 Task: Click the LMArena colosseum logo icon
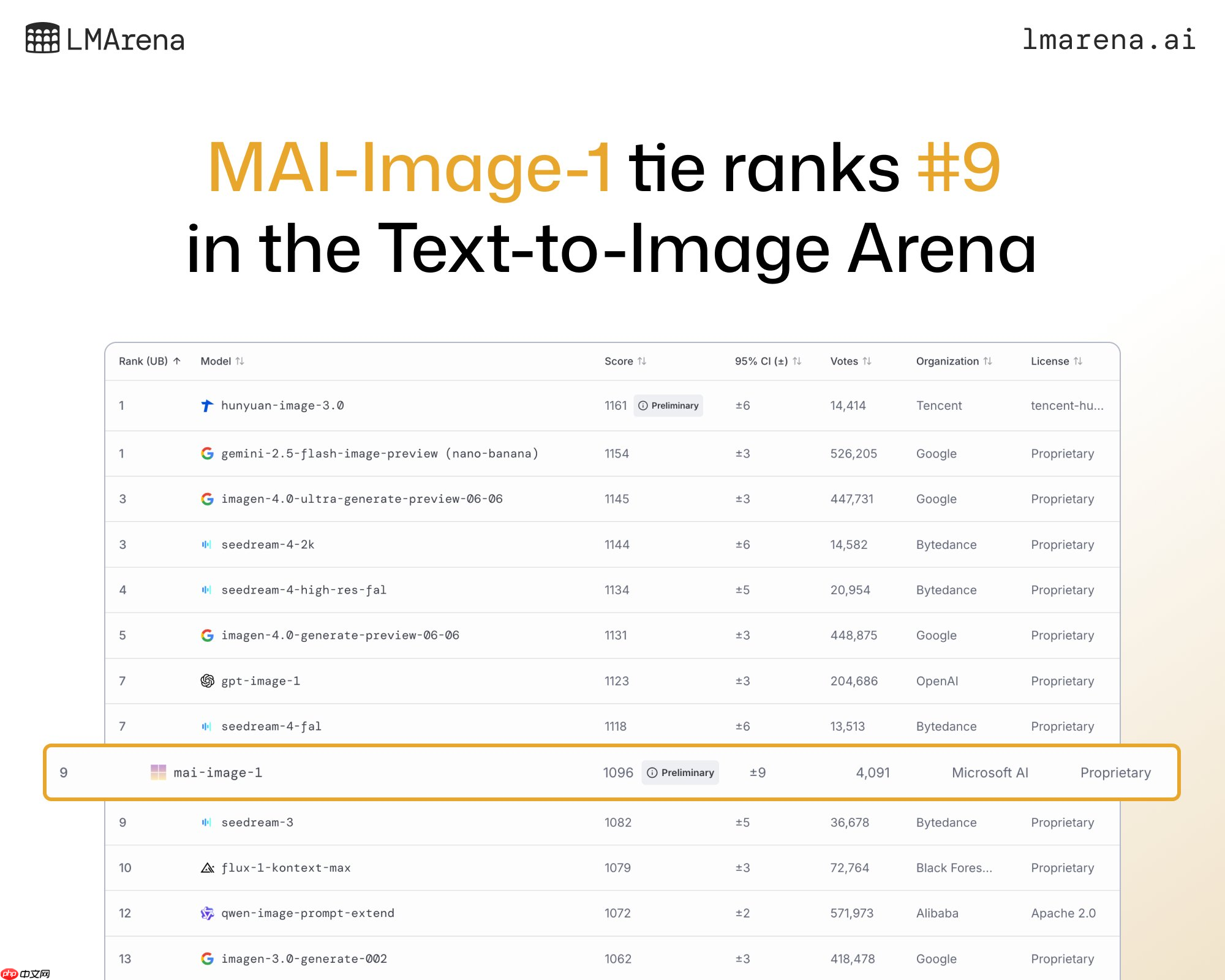tap(42, 38)
